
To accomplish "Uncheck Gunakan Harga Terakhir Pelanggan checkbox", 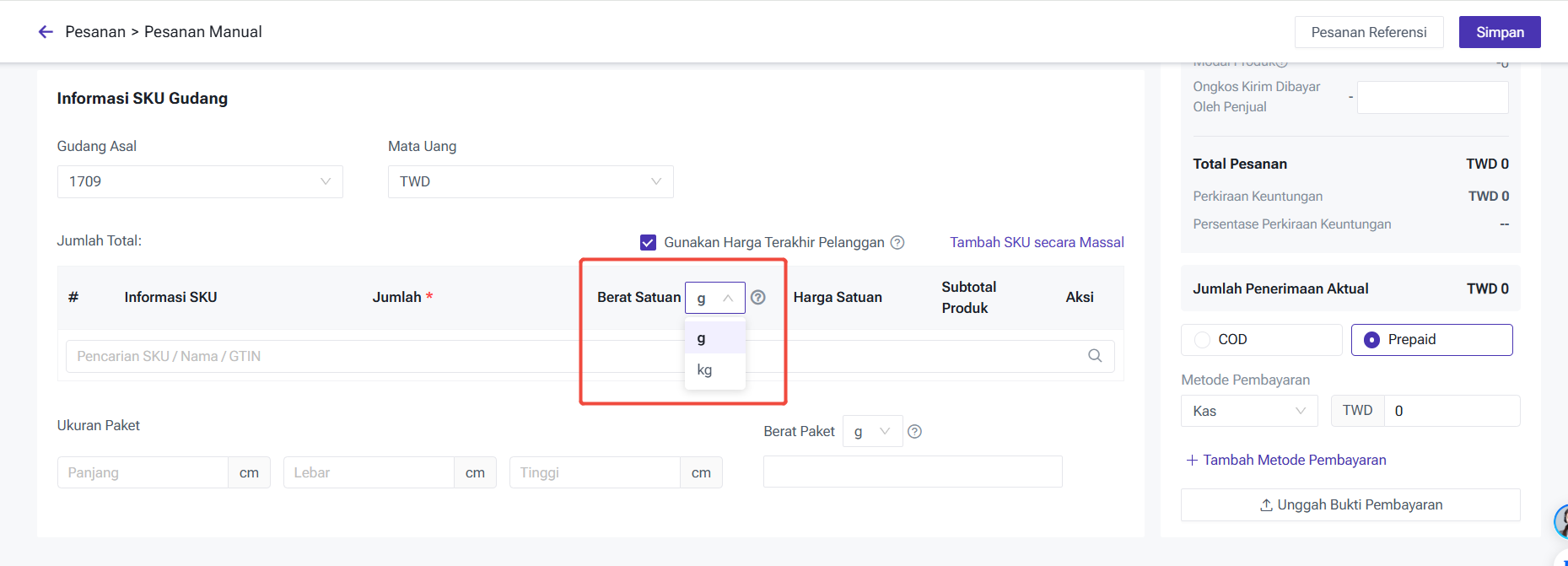I will point(648,242).
